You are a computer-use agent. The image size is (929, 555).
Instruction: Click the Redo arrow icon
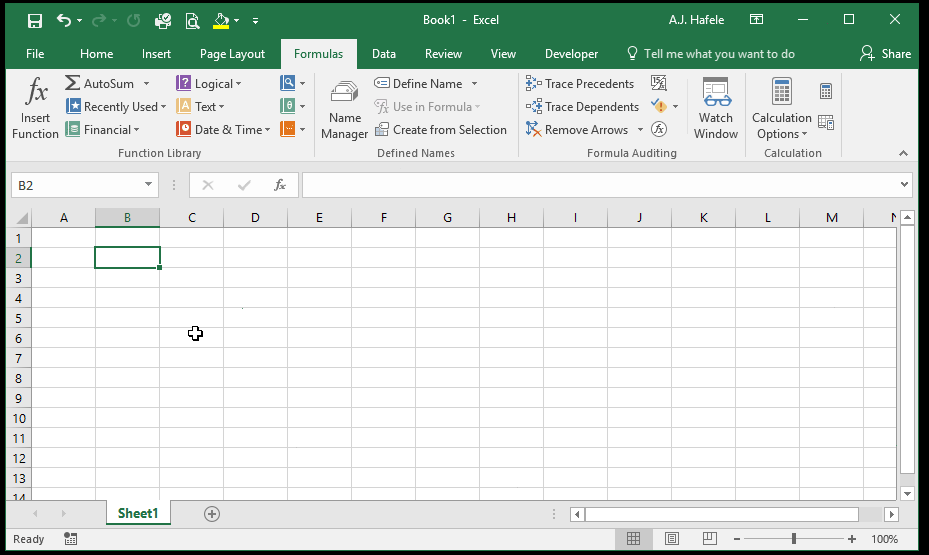[99, 20]
